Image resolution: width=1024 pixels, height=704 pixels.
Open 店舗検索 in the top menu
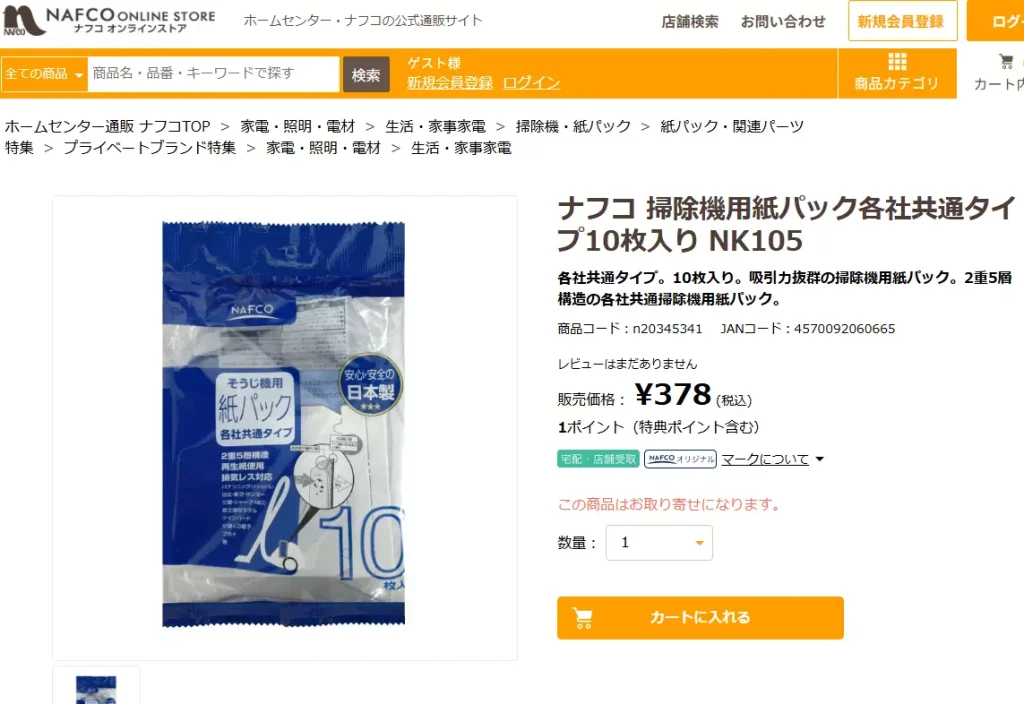(x=690, y=22)
